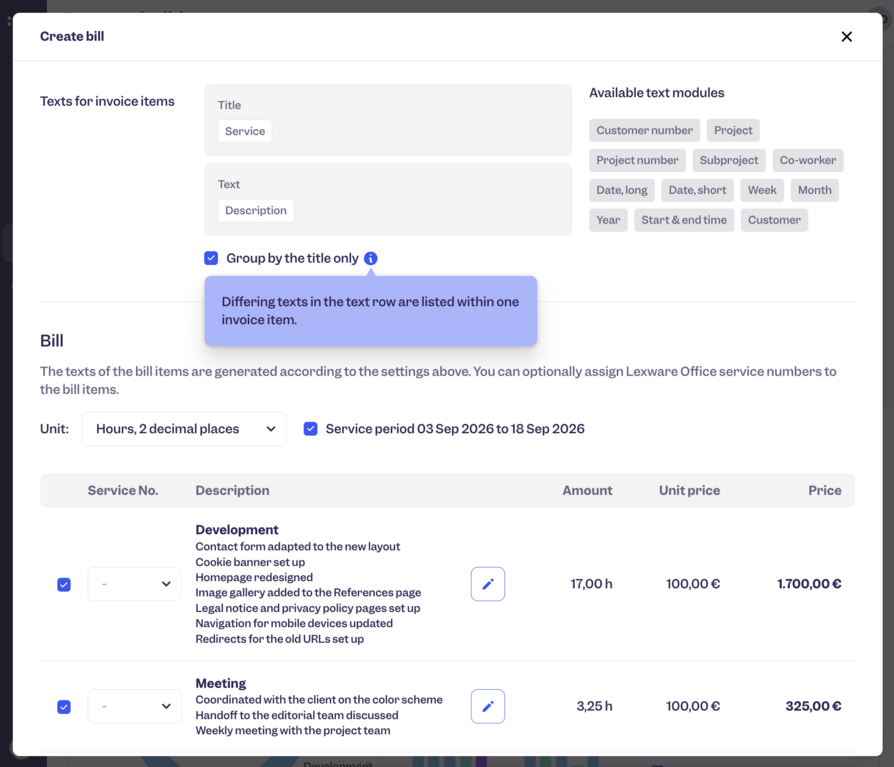Click the 17,00 h amount
Viewport: 894px width, 767px height.
pyautogui.click(x=591, y=584)
